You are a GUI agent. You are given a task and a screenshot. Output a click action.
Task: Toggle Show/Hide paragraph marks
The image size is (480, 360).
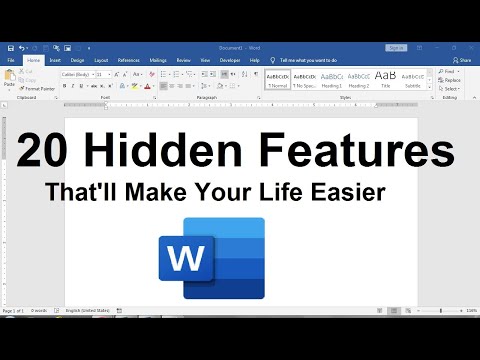[256, 74]
